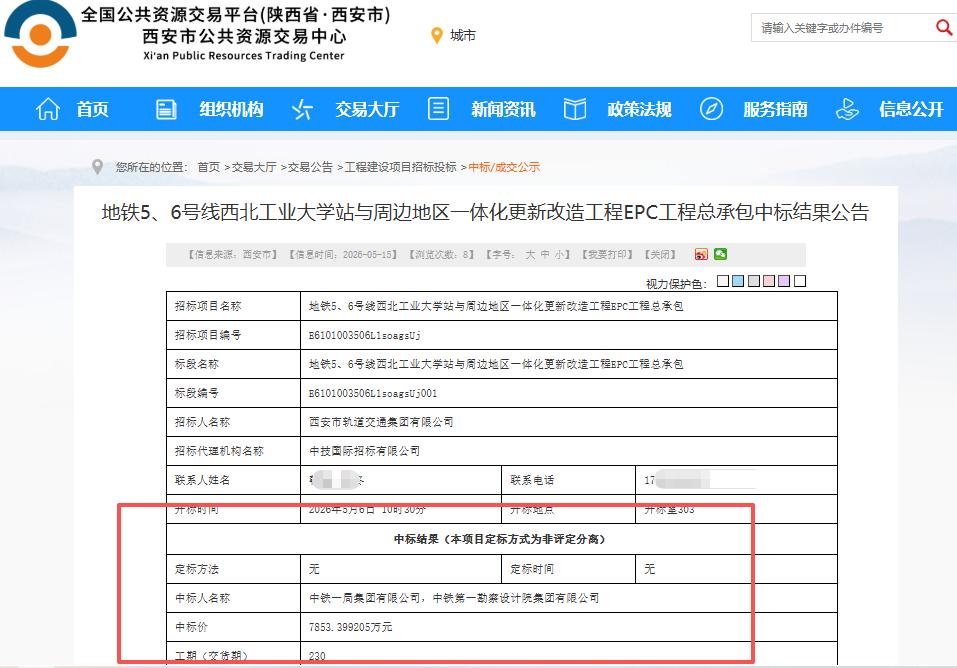Click the 定标时间 label cell
Image resolution: width=957 pixels, height=668 pixels.
568,569
